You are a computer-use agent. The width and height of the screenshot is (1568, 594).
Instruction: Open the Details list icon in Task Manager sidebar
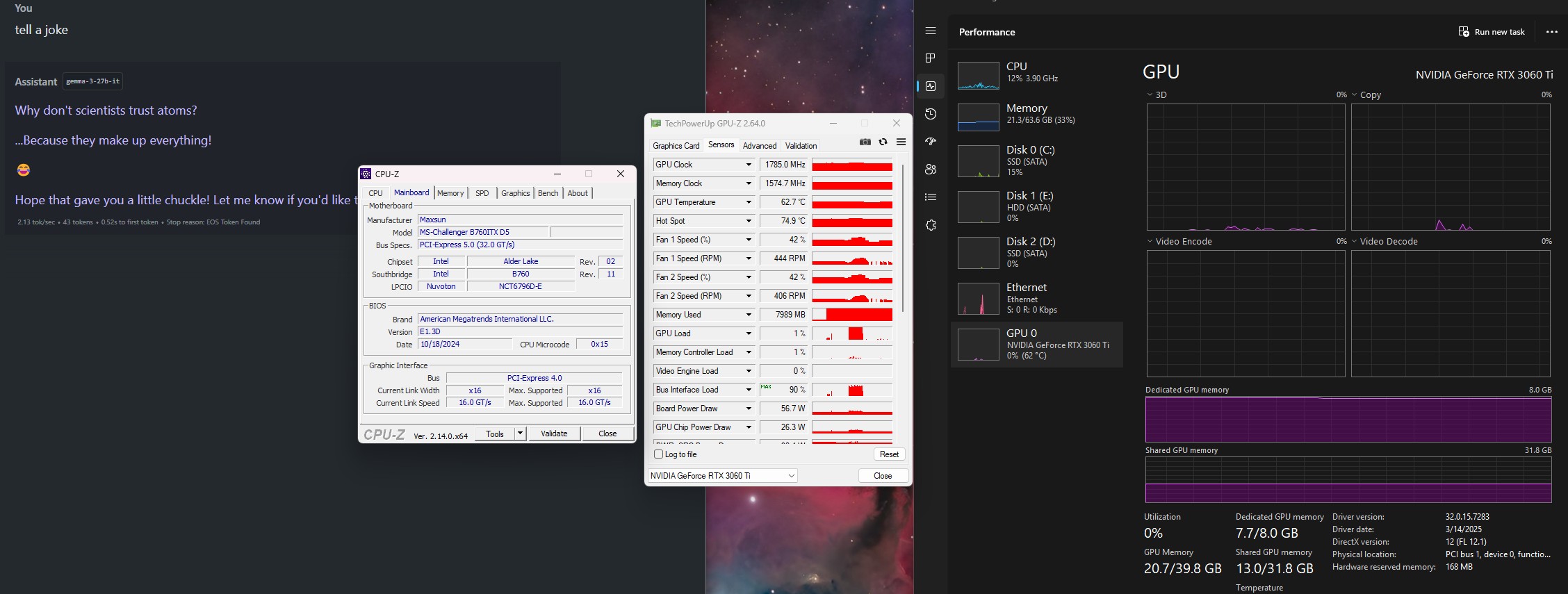(931, 197)
